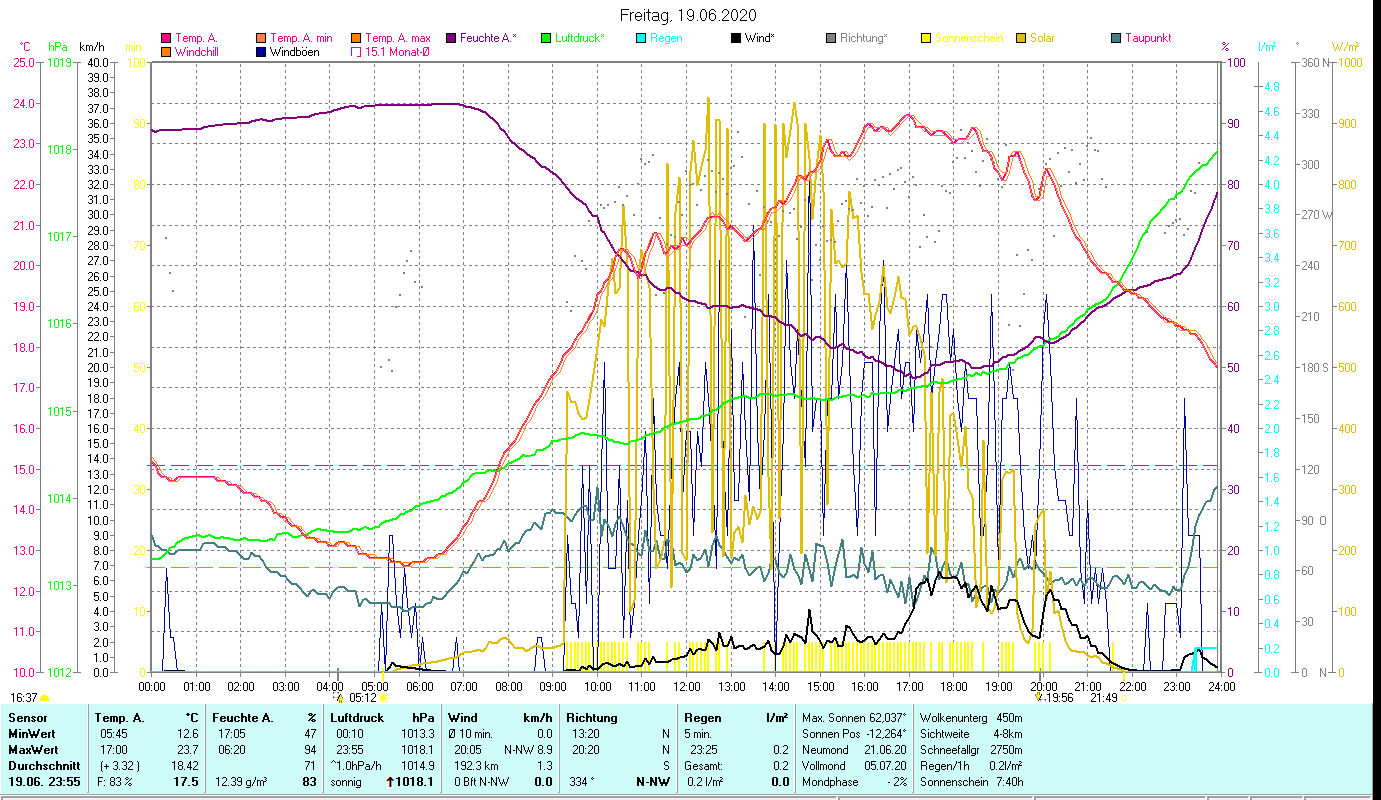
Task: Click the Regen l/m² table header
Action: [736, 718]
